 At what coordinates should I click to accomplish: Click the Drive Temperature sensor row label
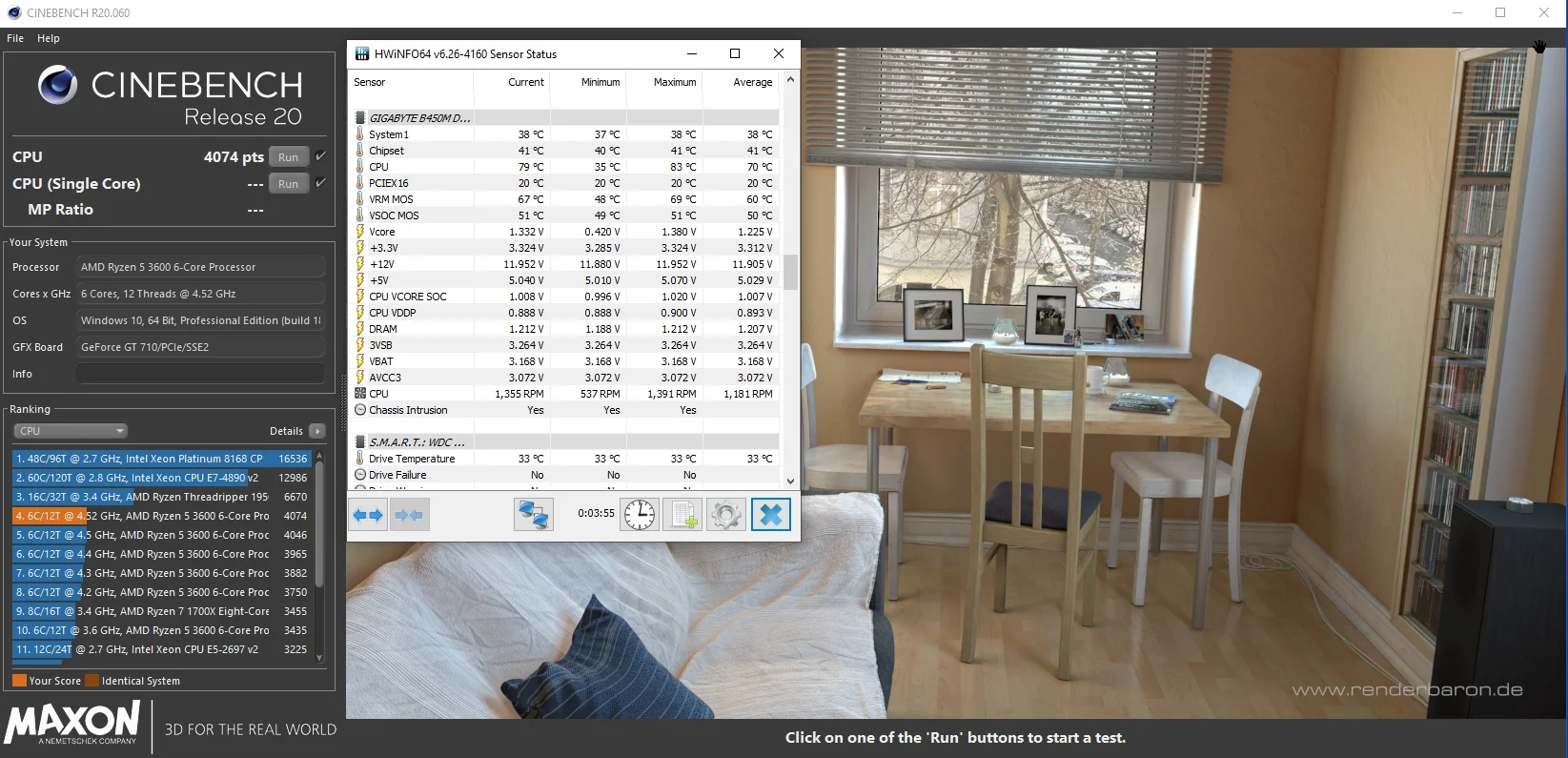point(412,459)
